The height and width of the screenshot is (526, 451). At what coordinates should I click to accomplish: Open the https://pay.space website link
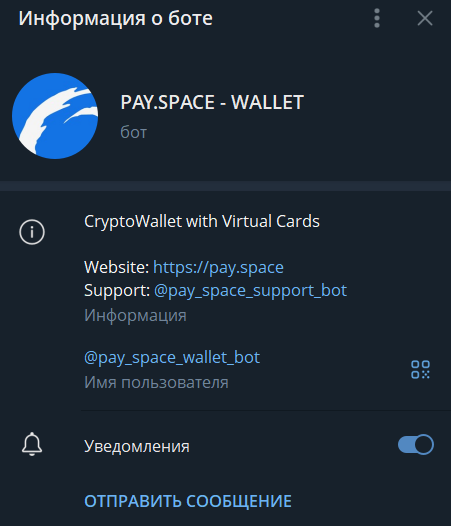pos(218,267)
